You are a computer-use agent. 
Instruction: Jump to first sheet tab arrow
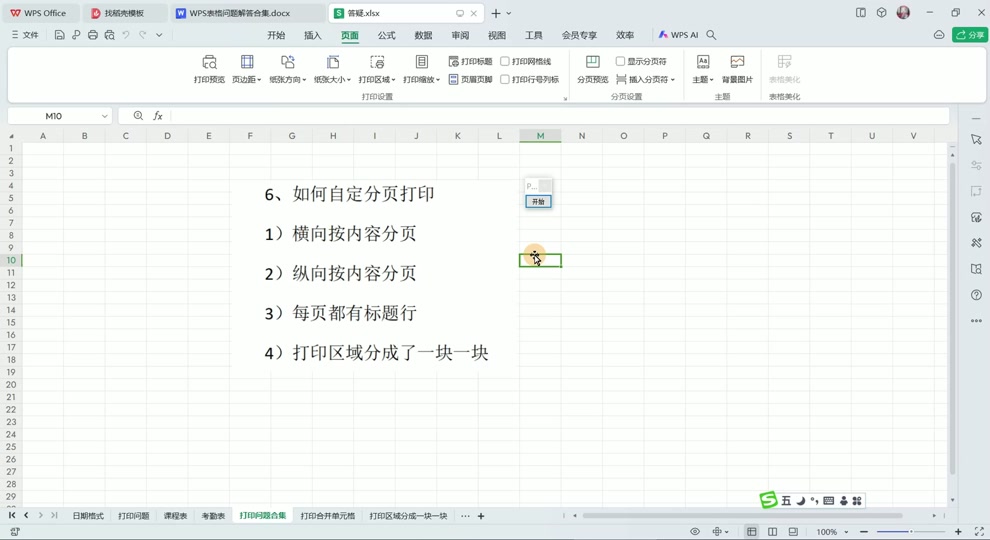[x=12, y=515]
